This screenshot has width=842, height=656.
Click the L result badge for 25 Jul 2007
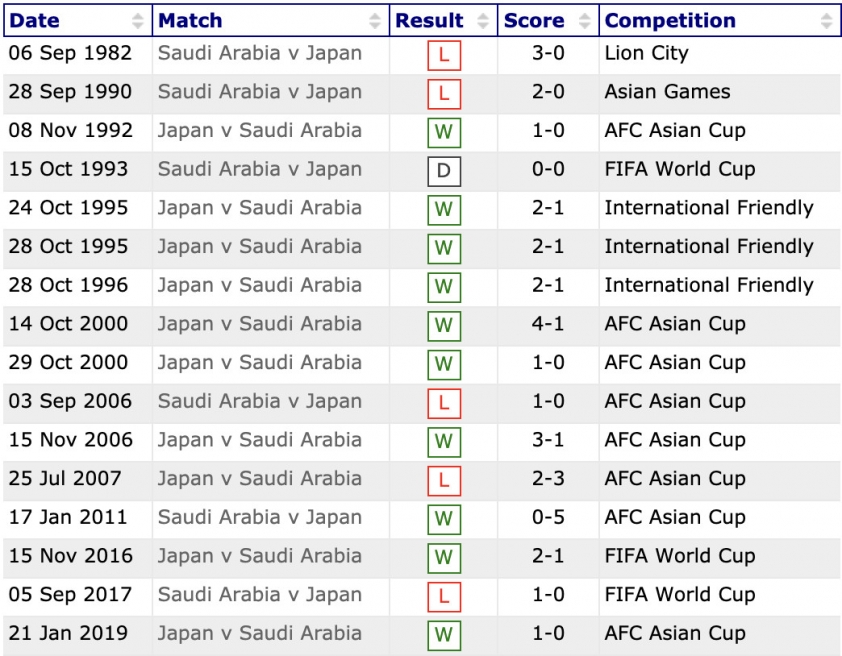444,480
